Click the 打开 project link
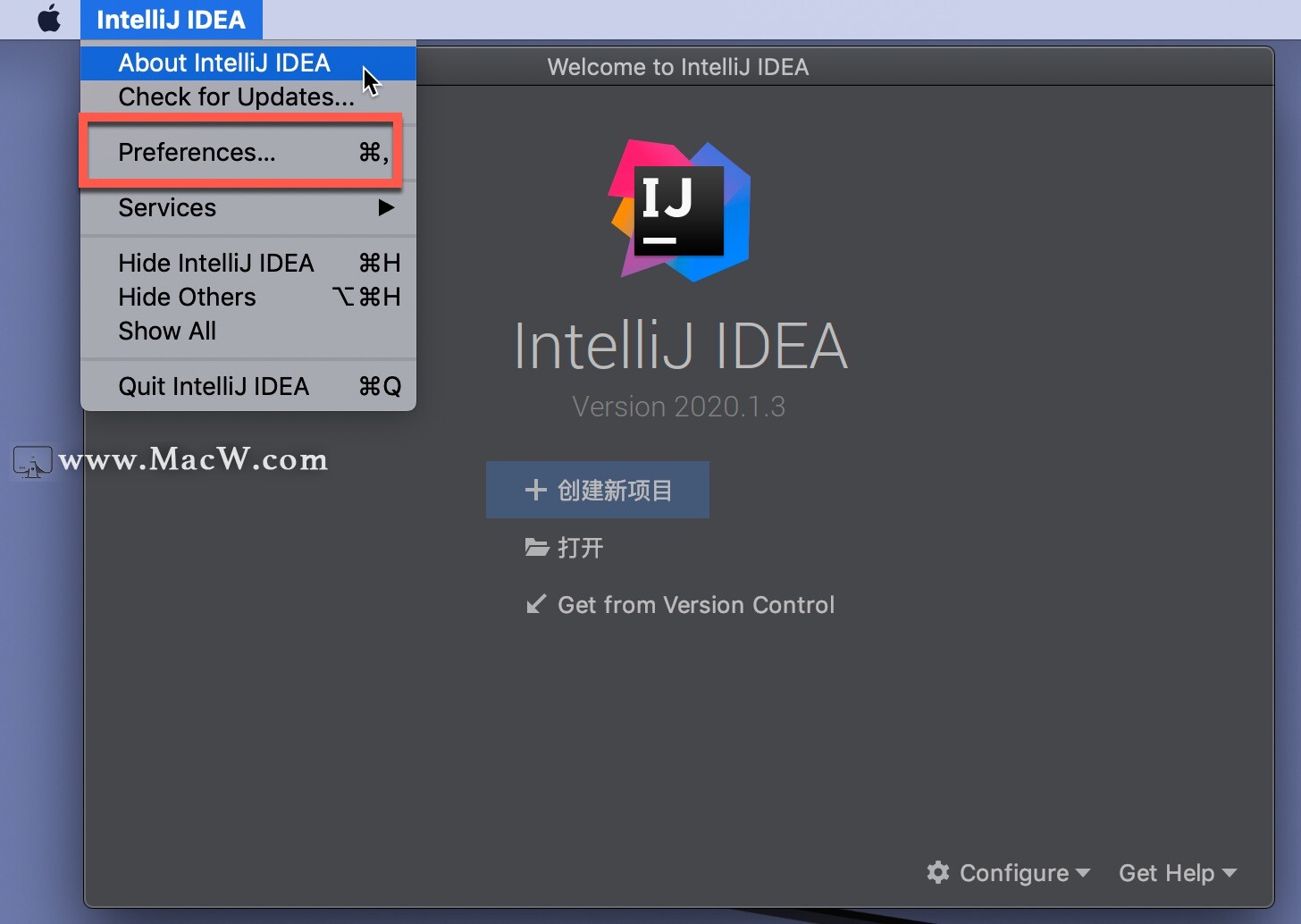The width and height of the screenshot is (1301, 924). click(581, 548)
